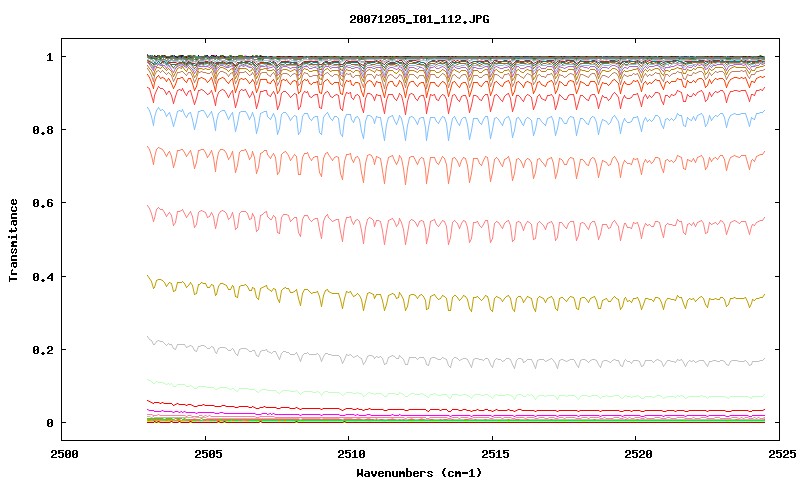Click y-axis tick label 0.2
This screenshot has width=800, height=480.
tap(43, 350)
